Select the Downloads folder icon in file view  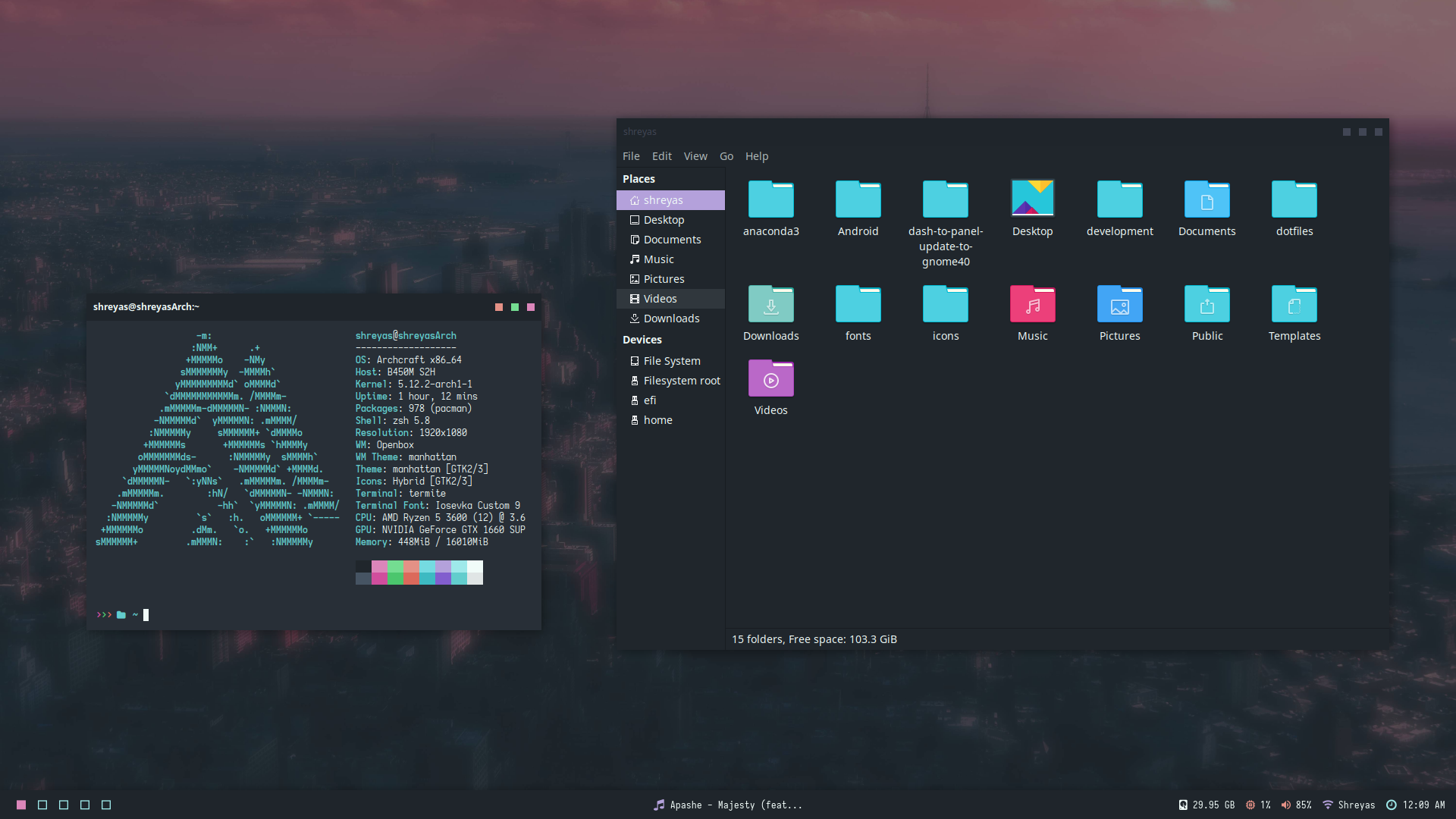pyautogui.click(x=770, y=304)
